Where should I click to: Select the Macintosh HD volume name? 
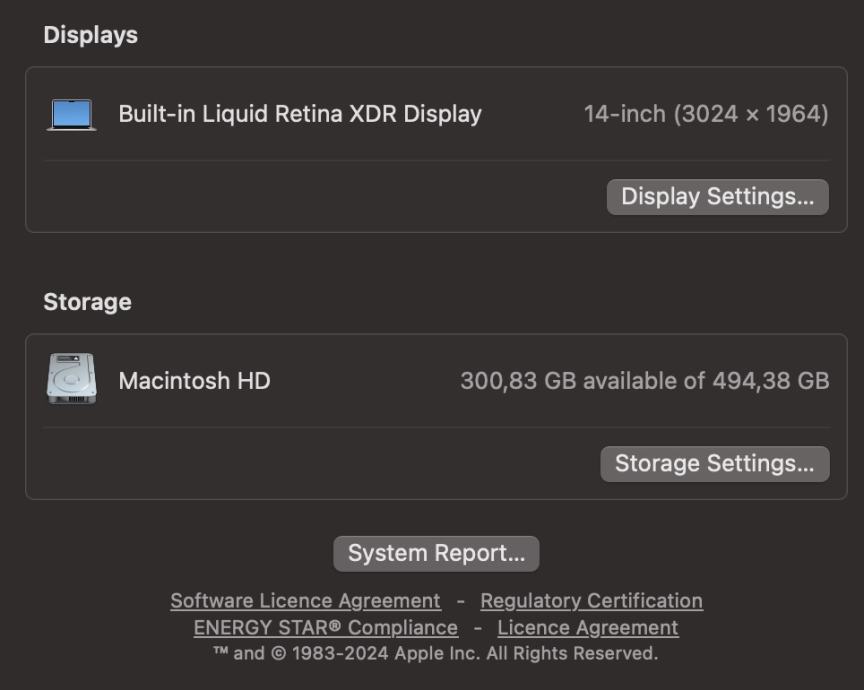tap(195, 381)
